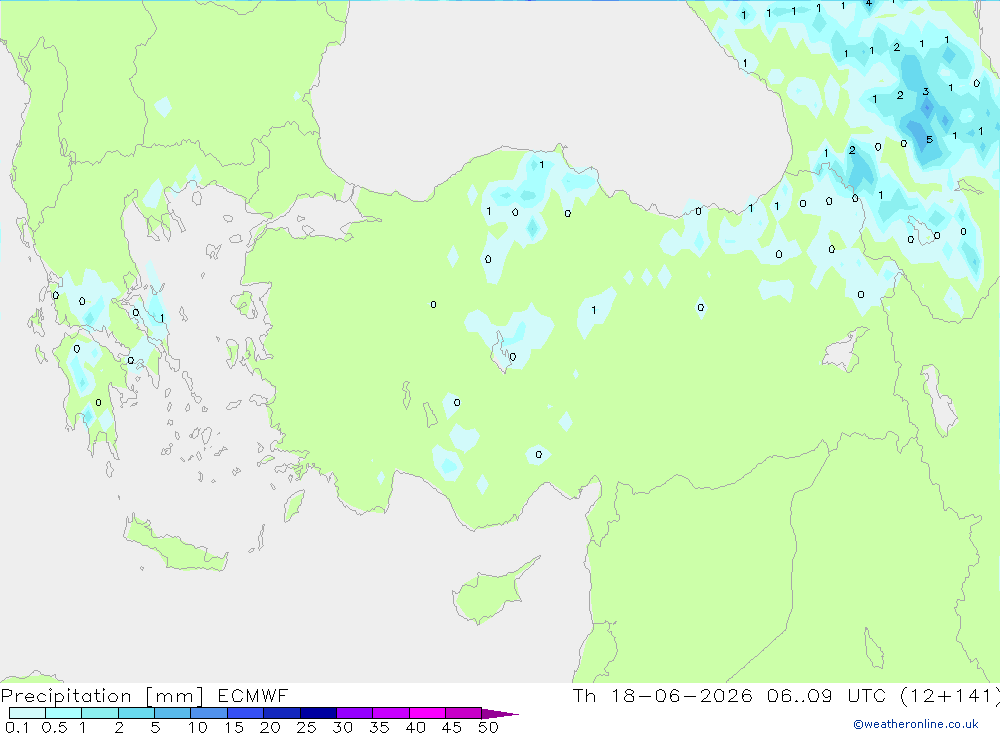The image size is (1000, 733).
Task: Click the precipitation value '3' on the map
Action: pos(925,92)
